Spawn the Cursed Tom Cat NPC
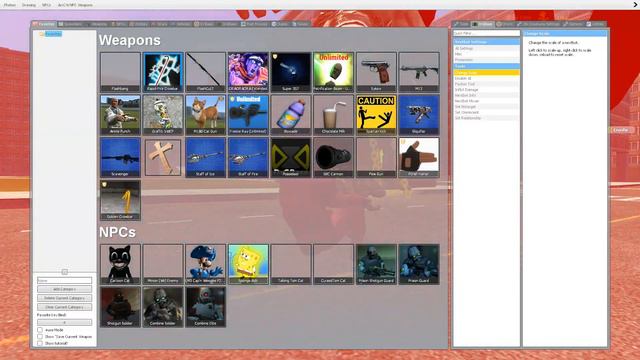640x360 pixels. coord(333,264)
